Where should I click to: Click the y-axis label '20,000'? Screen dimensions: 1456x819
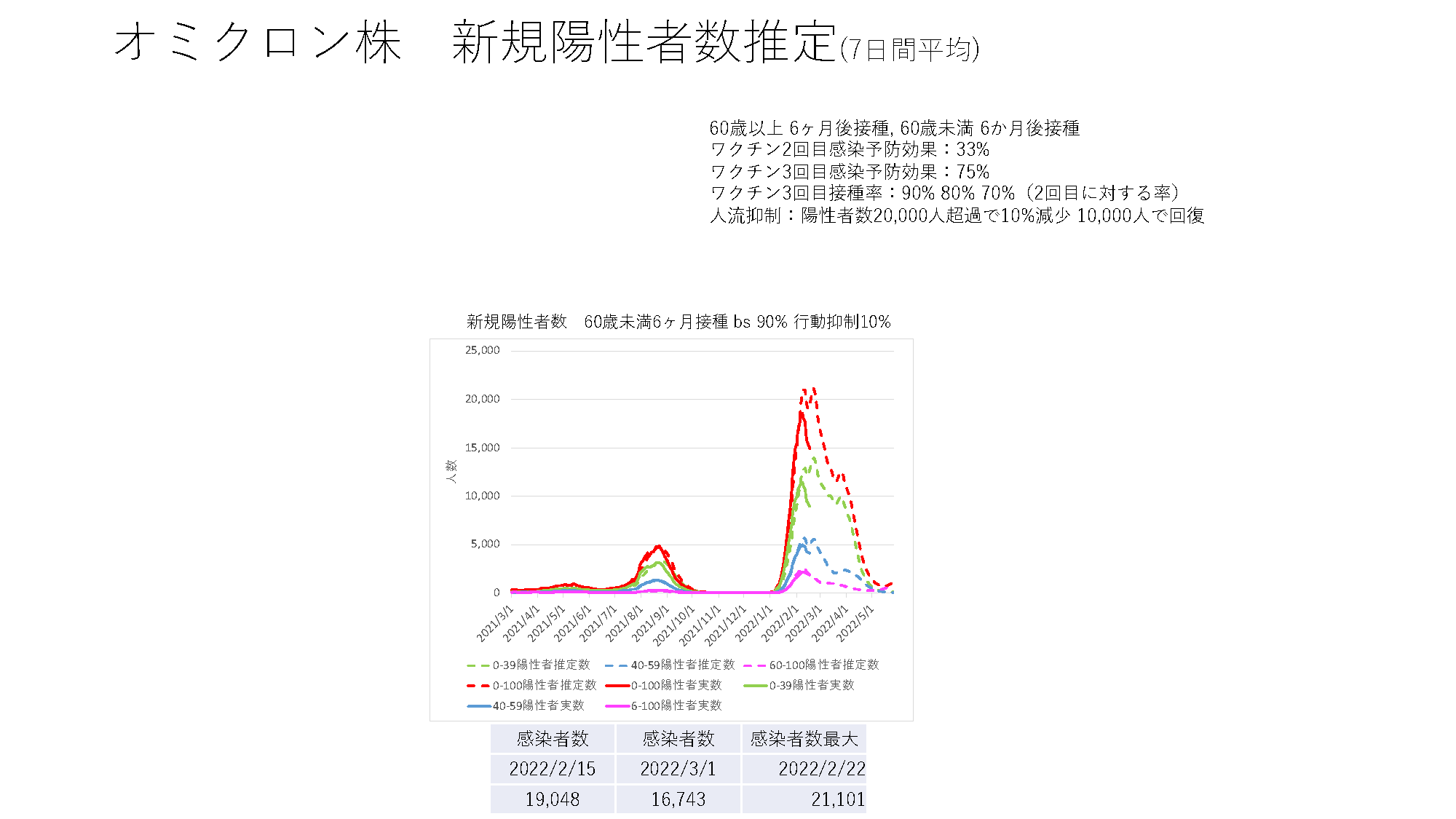(x=483, y=399)
